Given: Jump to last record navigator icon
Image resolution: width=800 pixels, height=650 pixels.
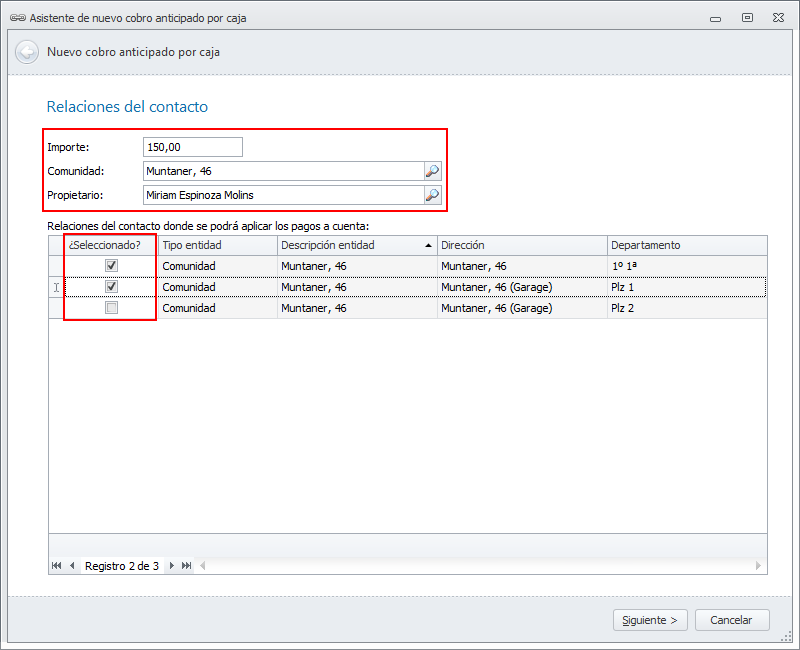Looking at the screenshot, I should point(187,565).
